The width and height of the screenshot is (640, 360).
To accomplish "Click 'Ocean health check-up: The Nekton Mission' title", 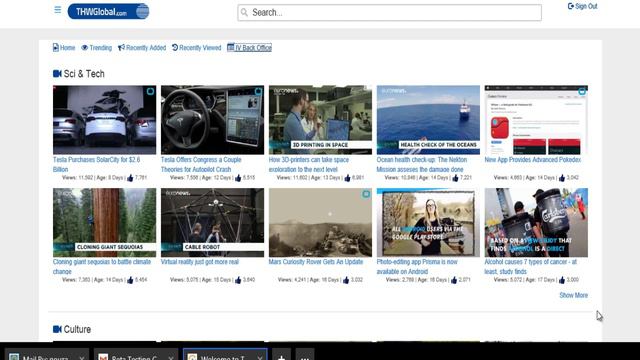I will pyautogui.click(x=422, y=164).
